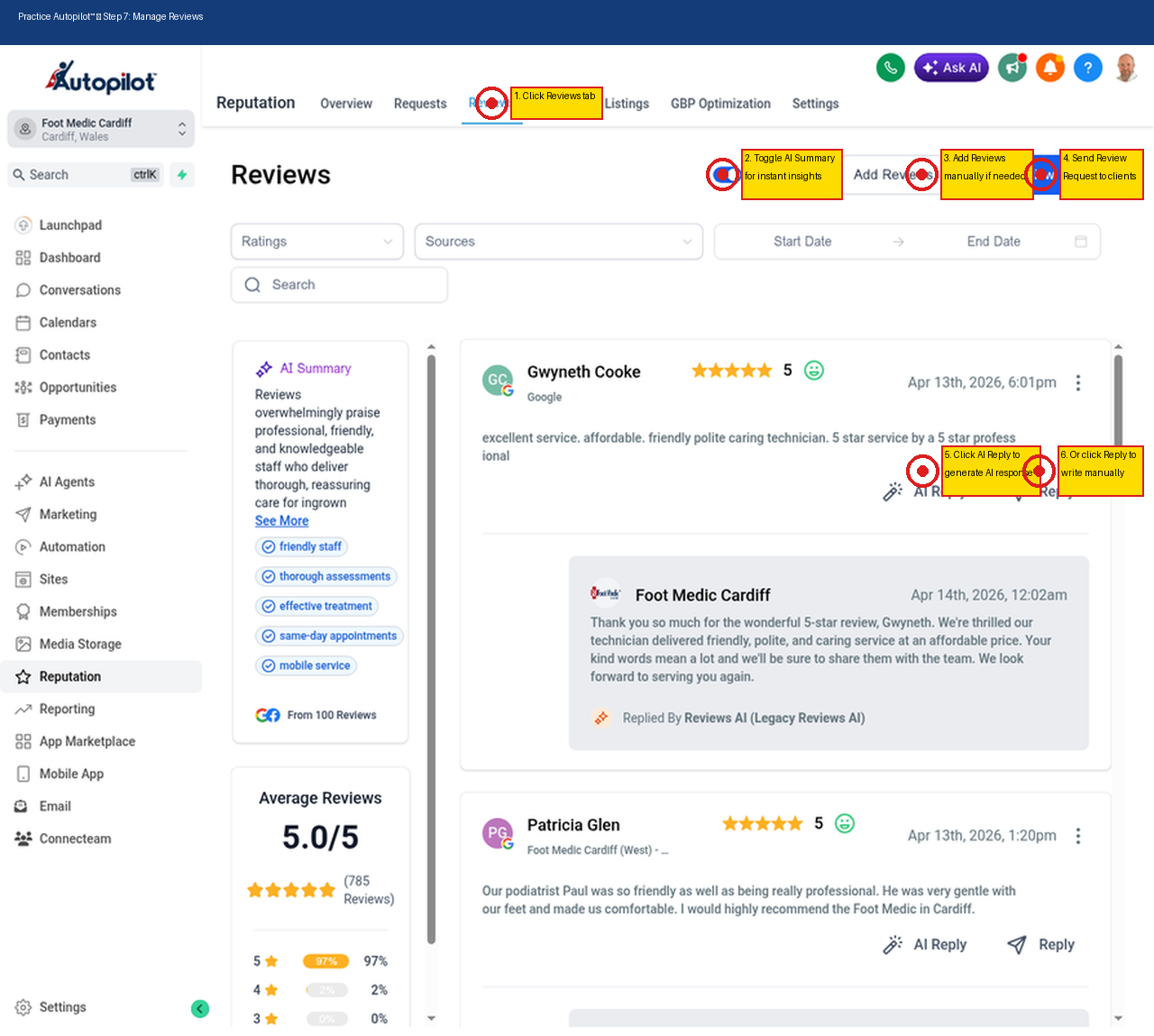Select Reputation in the sidebar

pyautogui.click(x=101, y=677)
